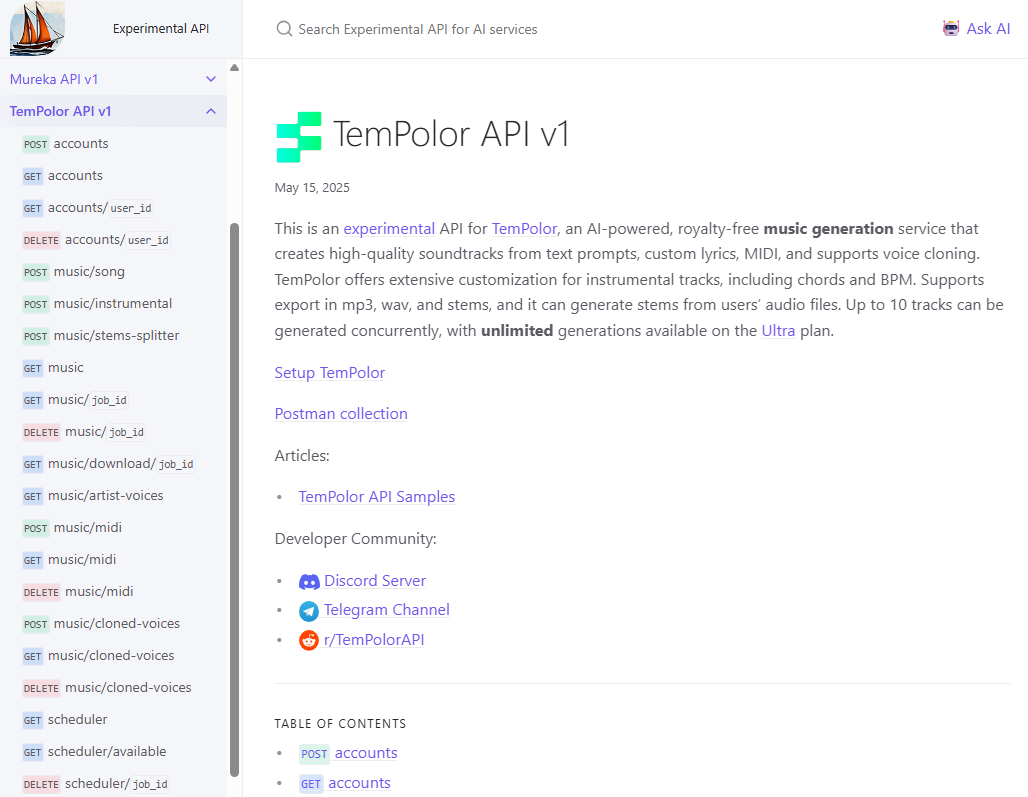The width and height of the screenshot is (1028, 797).
Task: Open POST music/instrumental in sidebar
Action: coord(97,303)
